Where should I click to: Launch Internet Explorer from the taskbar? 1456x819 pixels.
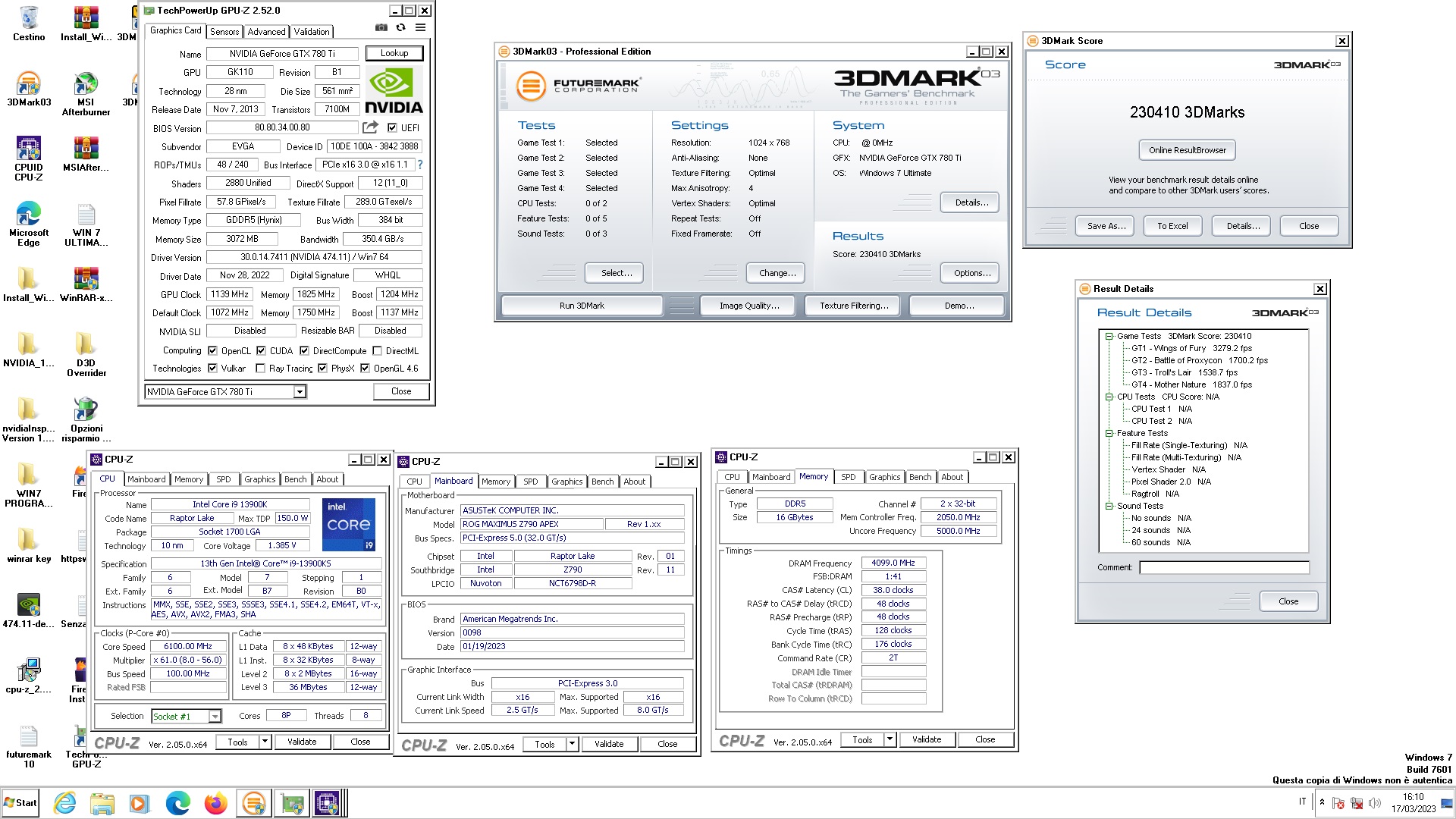coord(65,803)
